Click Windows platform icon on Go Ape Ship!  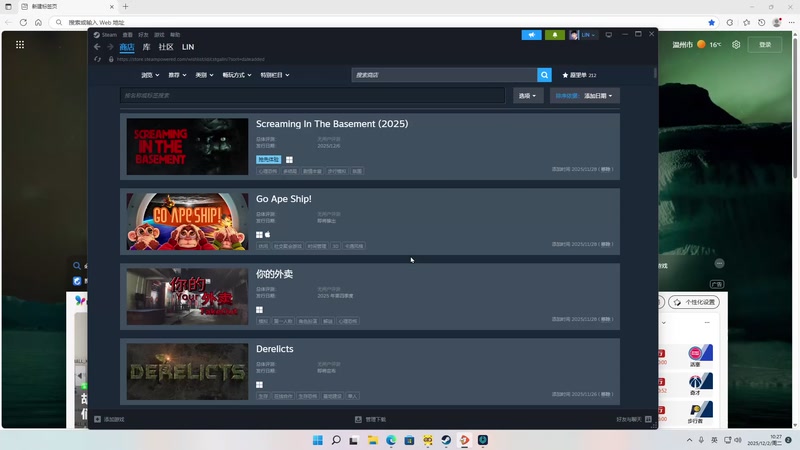(x=259, y=235)
